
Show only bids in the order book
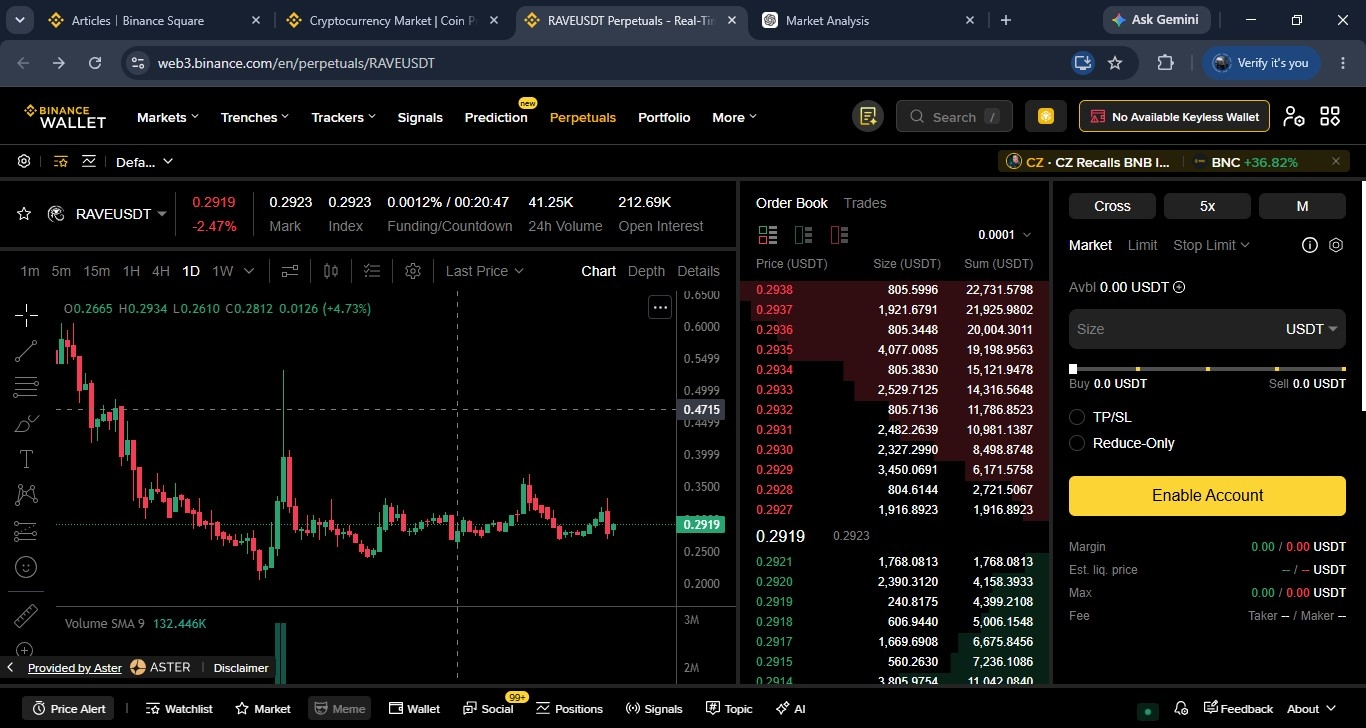[x=803, y=235]
